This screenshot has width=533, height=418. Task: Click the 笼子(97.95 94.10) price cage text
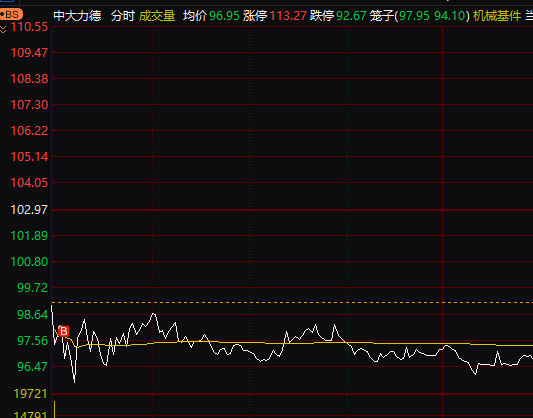420,16
